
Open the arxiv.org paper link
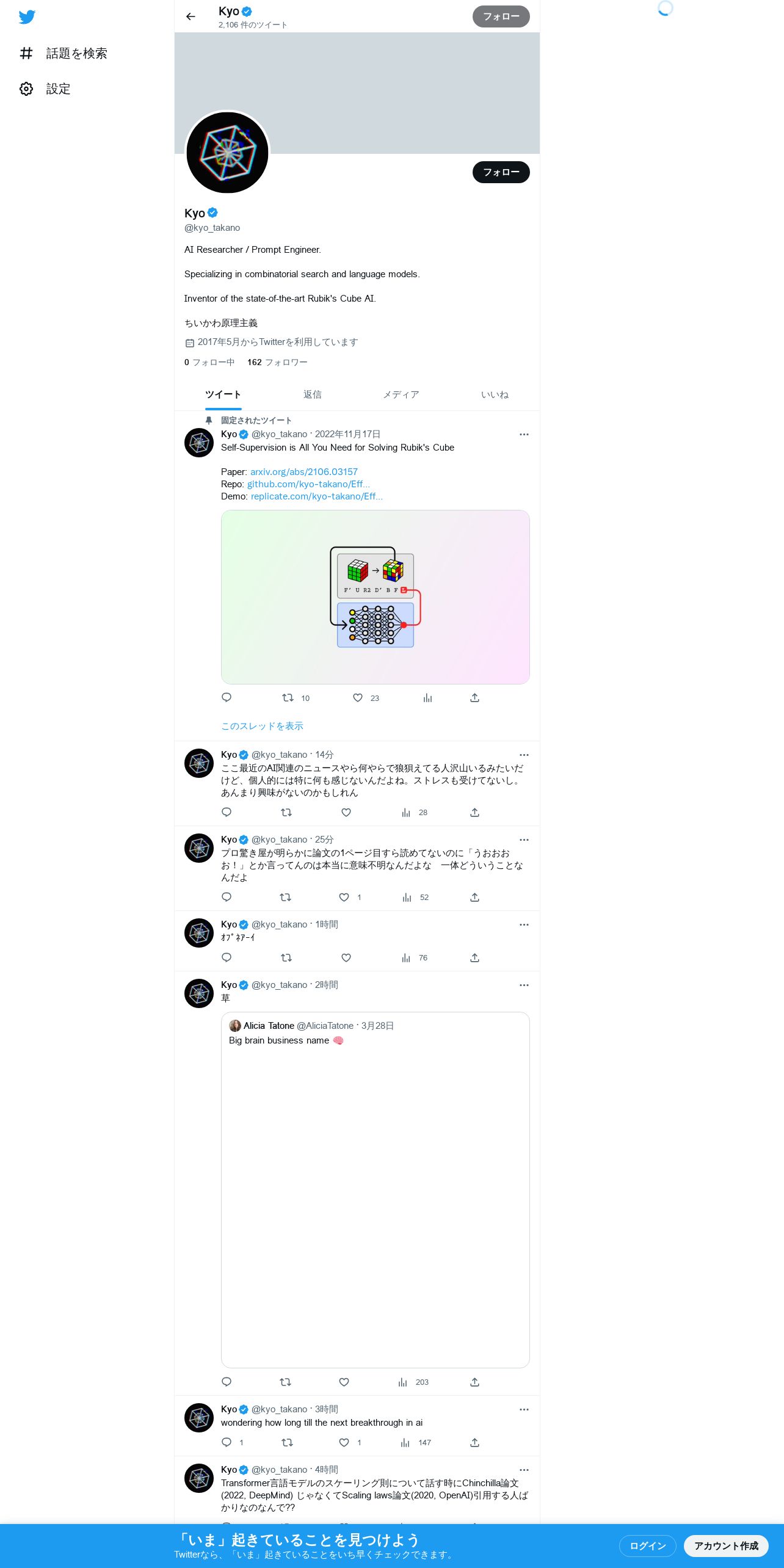click(x=304, y=472)
